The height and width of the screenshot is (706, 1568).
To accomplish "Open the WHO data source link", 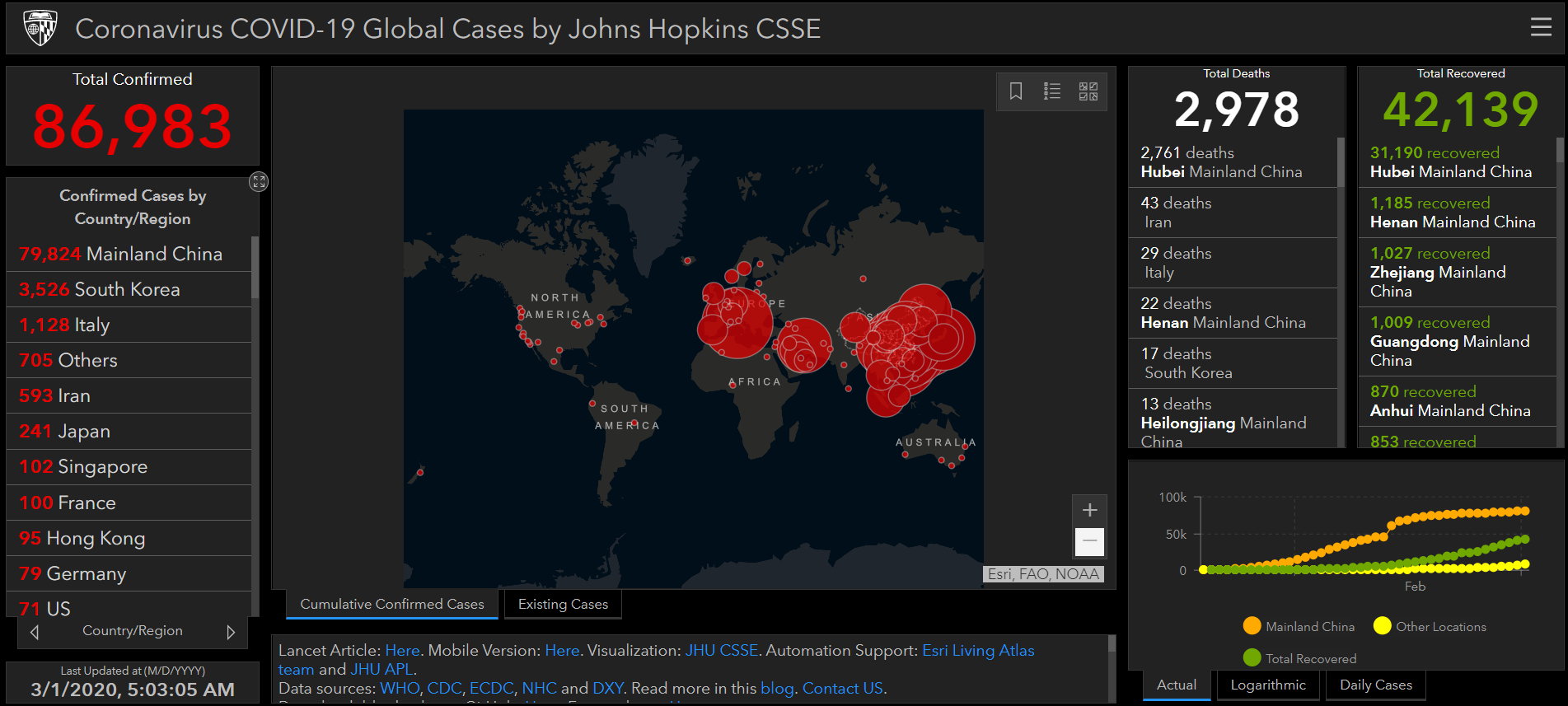I will point(399,688).
